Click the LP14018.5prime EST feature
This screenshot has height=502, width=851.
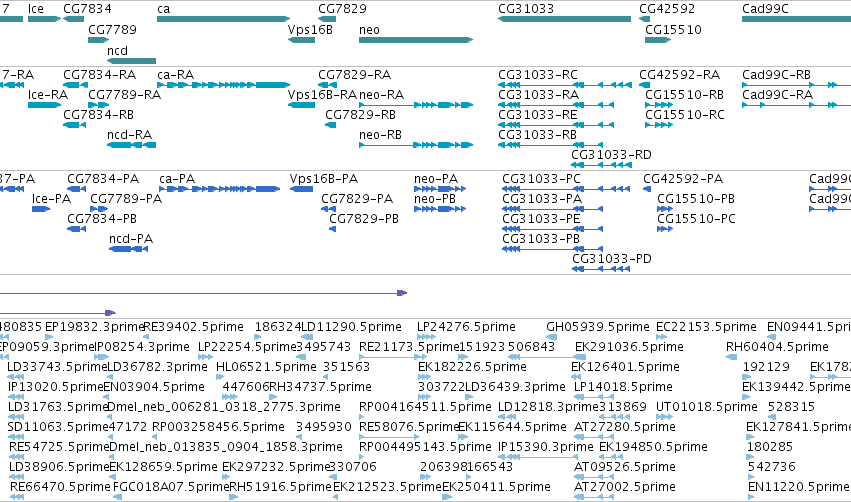(x=594, y=397)
